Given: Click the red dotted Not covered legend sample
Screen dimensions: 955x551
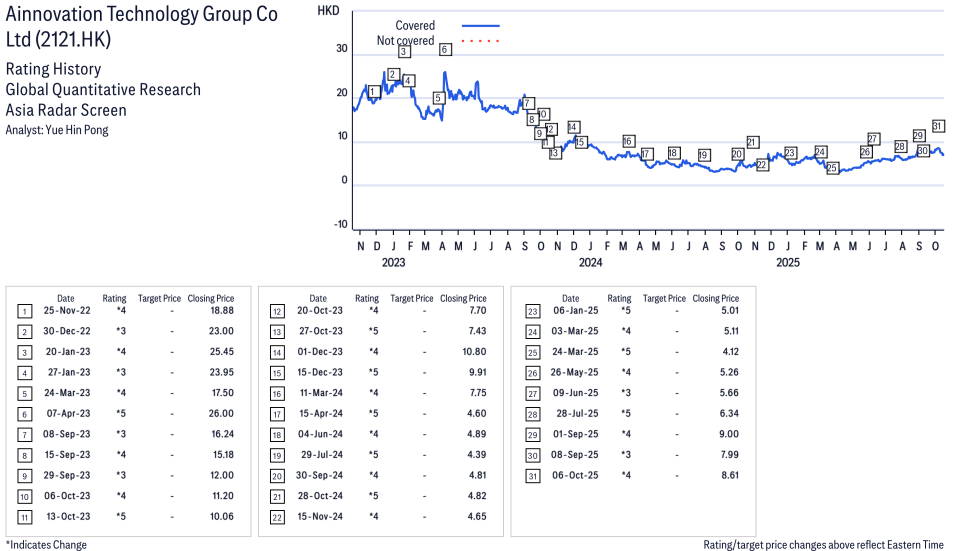Looking at the screenshot, I should tap(480, 41).
